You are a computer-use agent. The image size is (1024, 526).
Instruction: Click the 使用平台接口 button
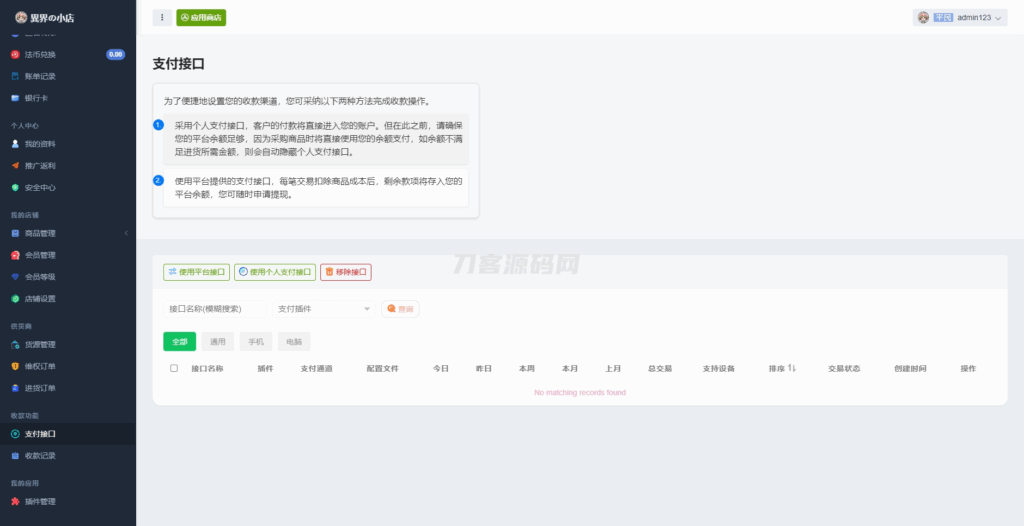pos(197,272)
